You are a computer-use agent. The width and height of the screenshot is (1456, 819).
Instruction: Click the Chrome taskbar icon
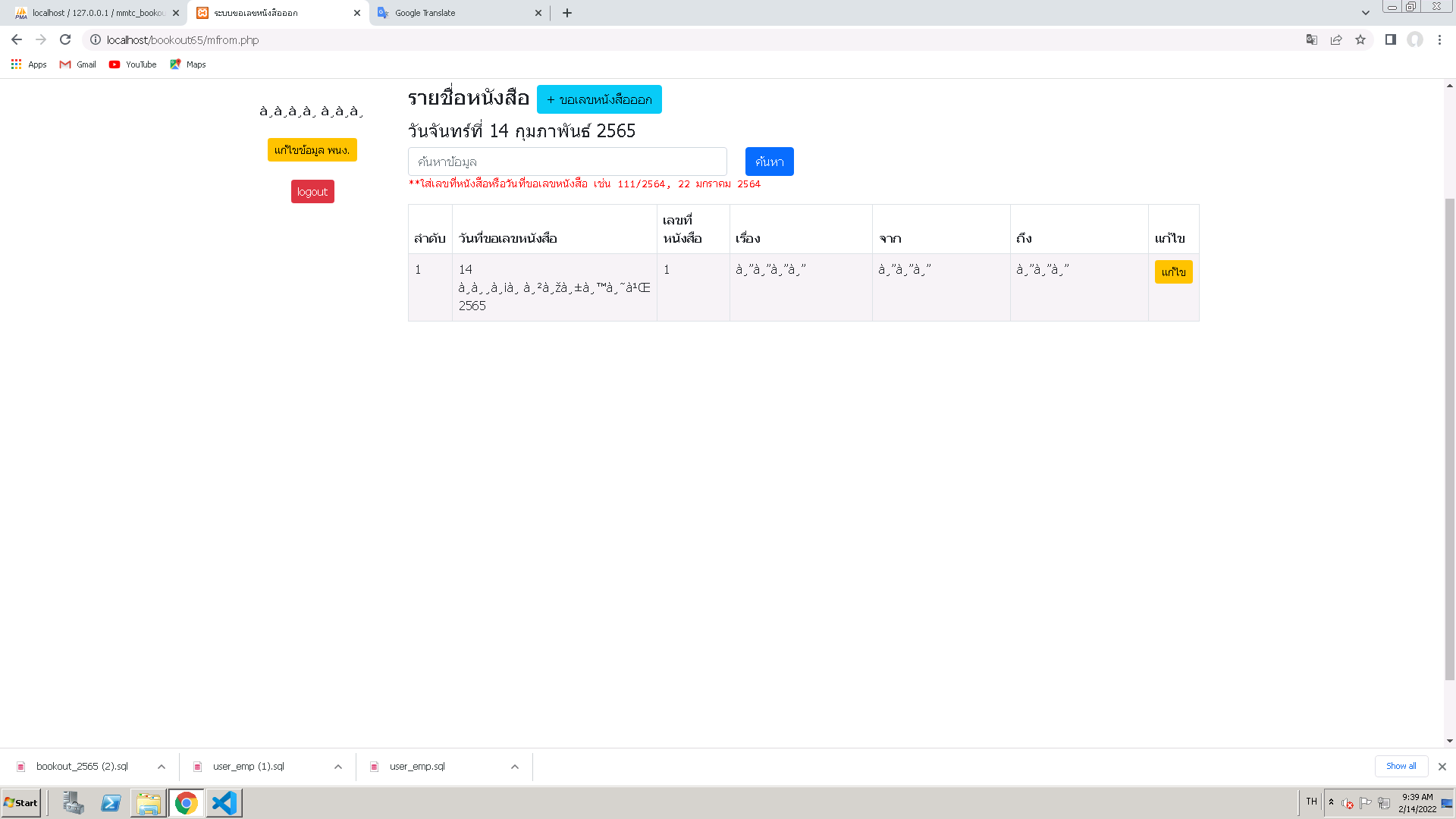click(x=185, y=803)
